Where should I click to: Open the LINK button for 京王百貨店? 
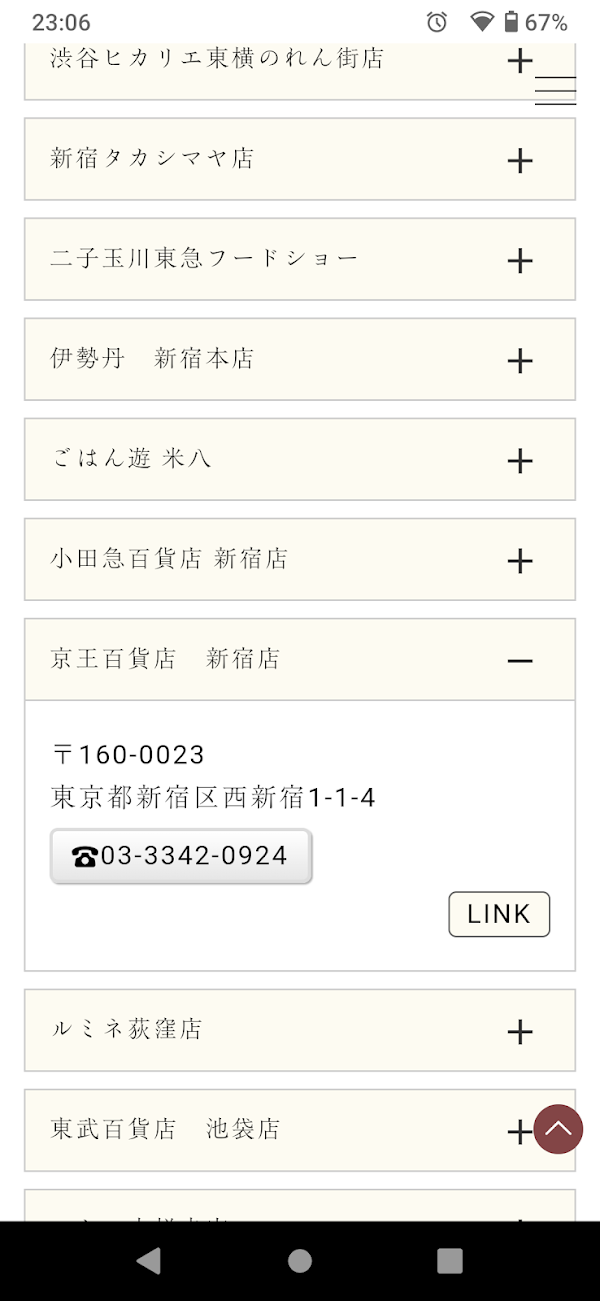(x=499, y=914)
